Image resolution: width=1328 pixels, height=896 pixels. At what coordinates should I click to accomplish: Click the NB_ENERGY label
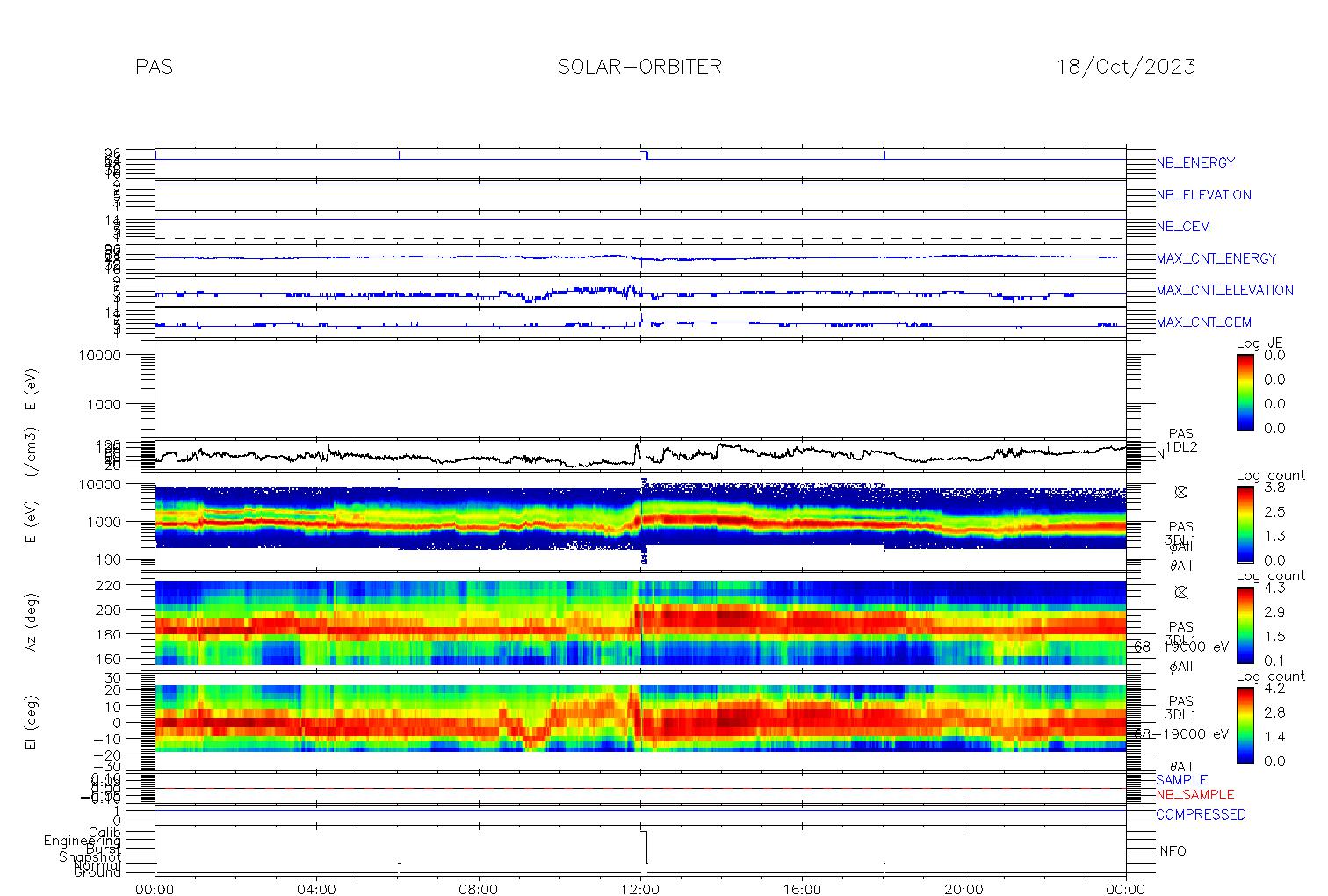click(1195, 163)
